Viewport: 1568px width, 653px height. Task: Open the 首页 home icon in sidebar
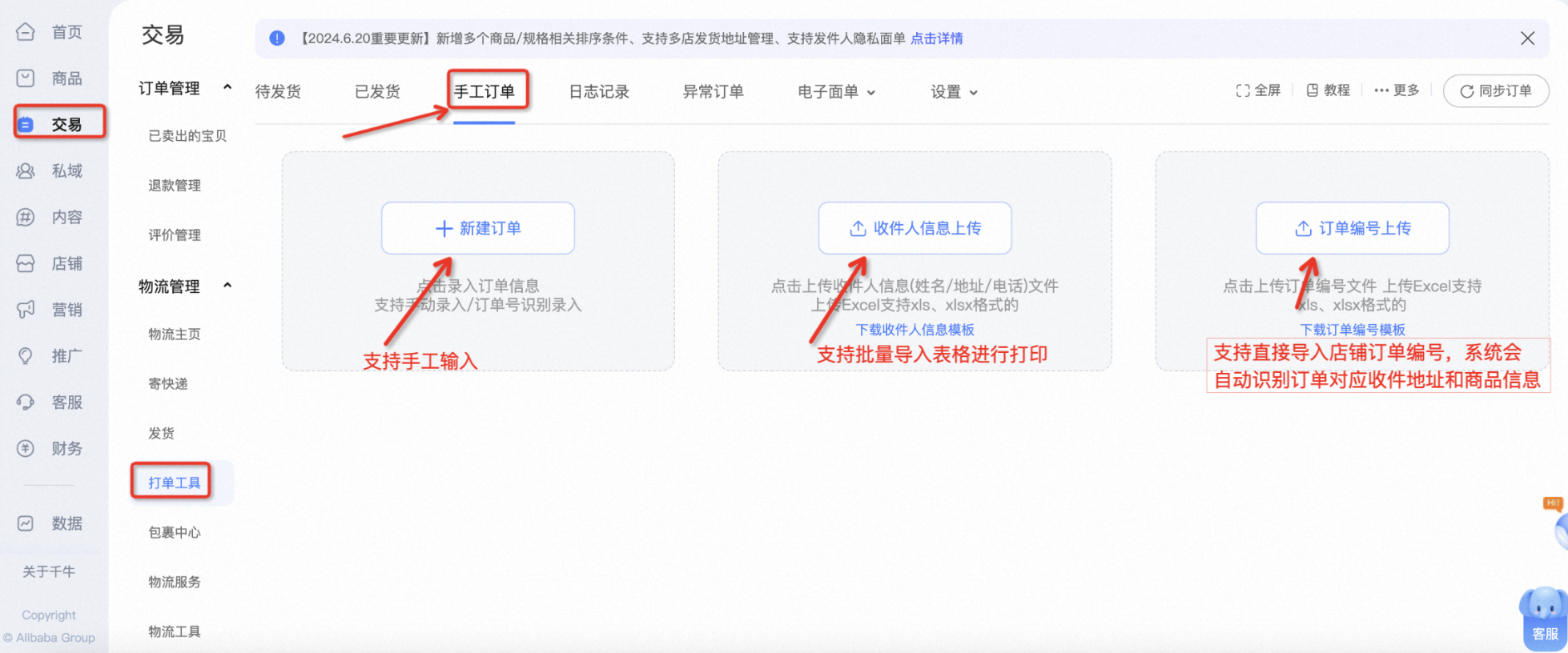pyautogui.click(x=26, y=32)
